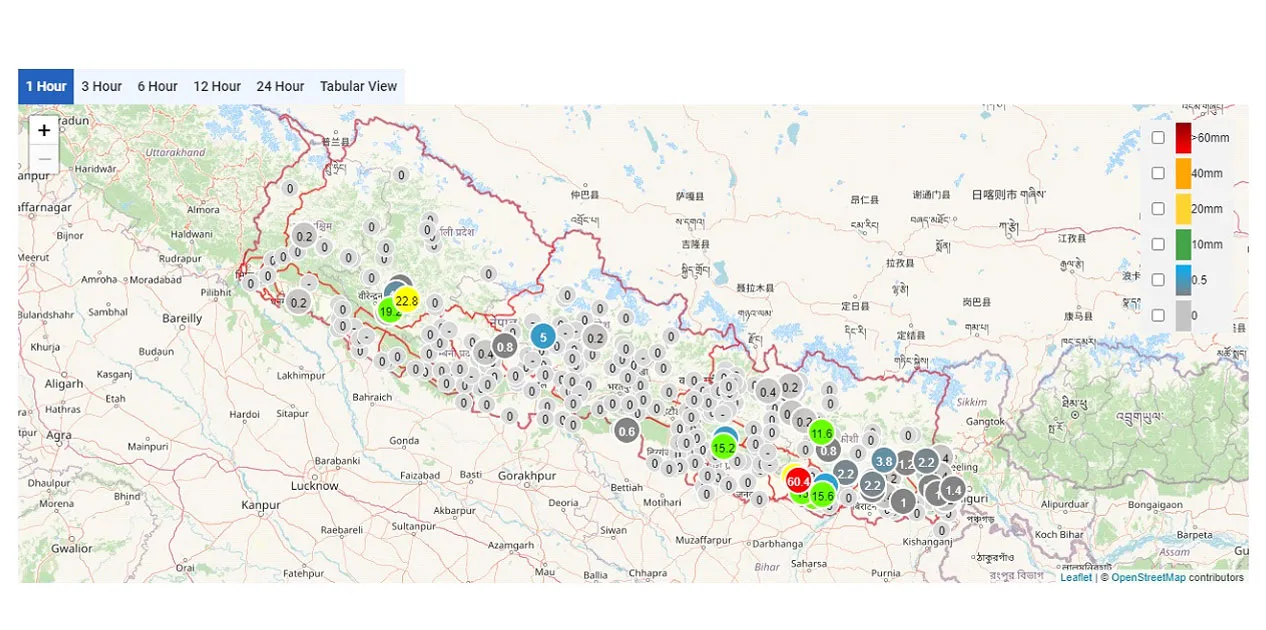Tick the 0.5 rainfall checkbox
This screenshot has height=630, width=1266.
(1158, 280)
